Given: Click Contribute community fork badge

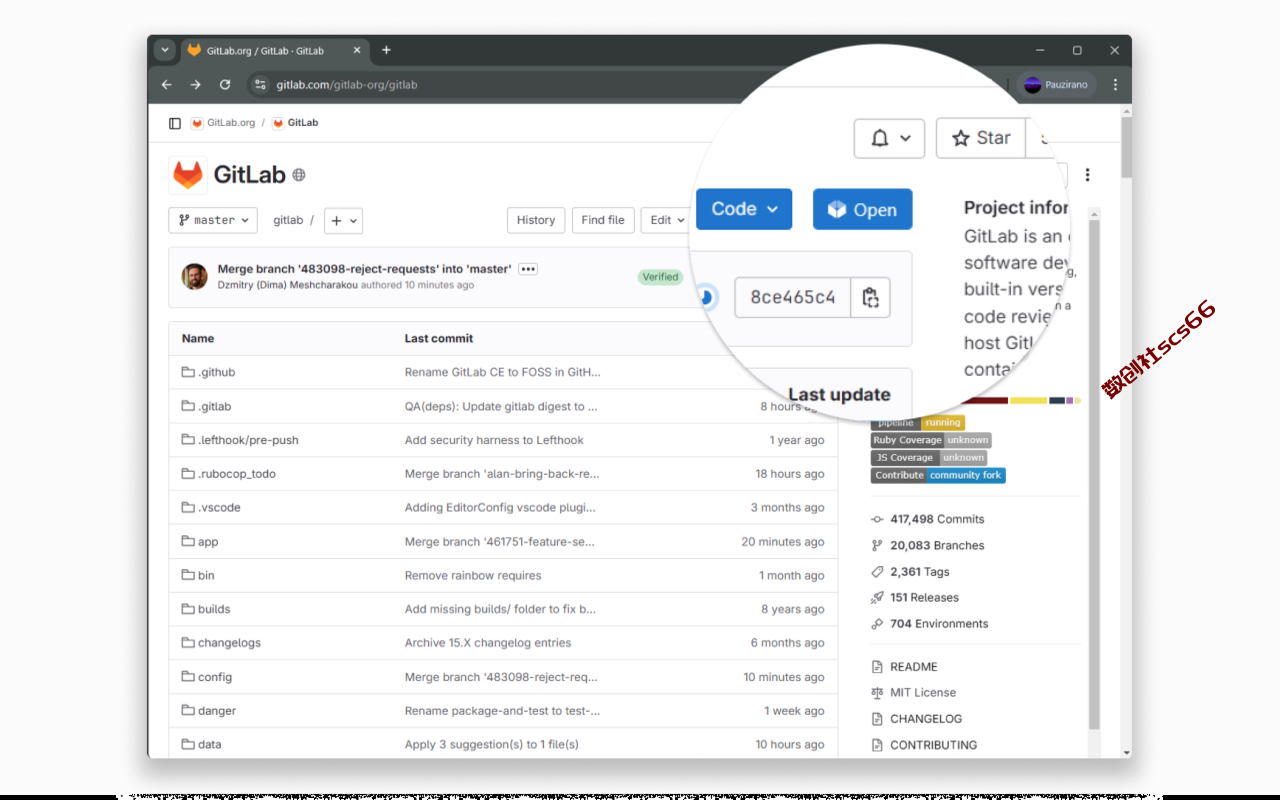Looking at the screenshot, I should [938, 475].
